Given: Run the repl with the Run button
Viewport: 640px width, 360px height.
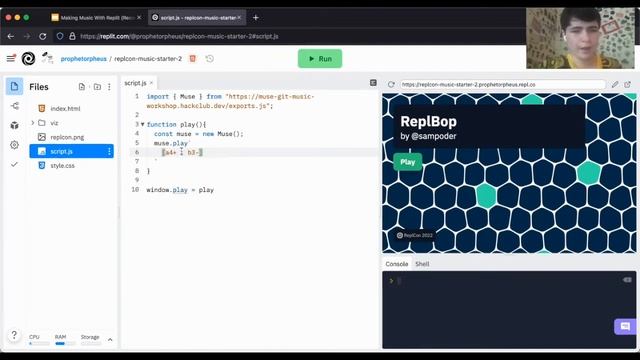Looking at the screenshot, I should click(x=320, y=58).
